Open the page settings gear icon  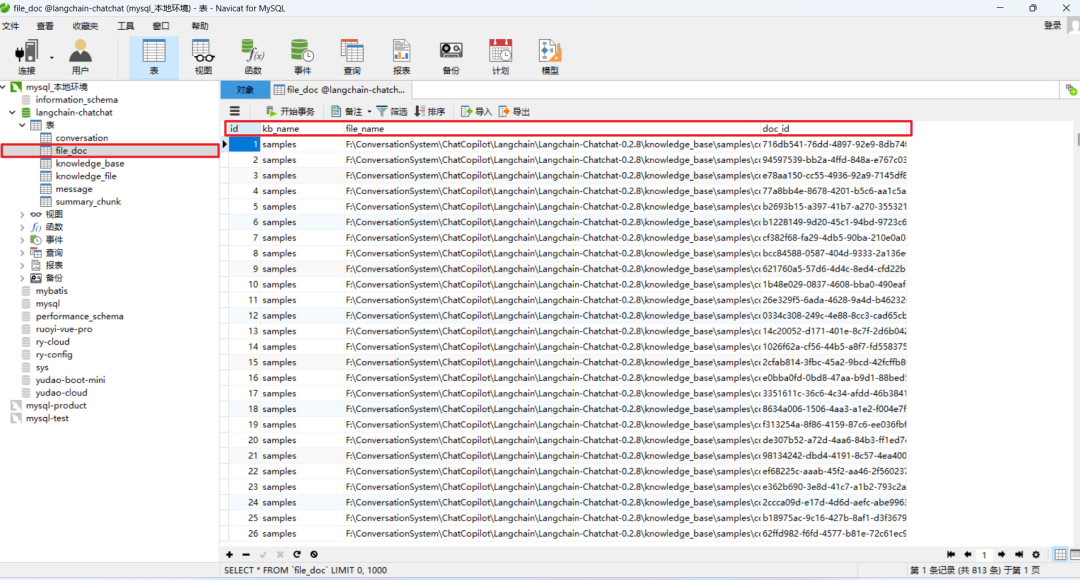[x=1036, y=555]
